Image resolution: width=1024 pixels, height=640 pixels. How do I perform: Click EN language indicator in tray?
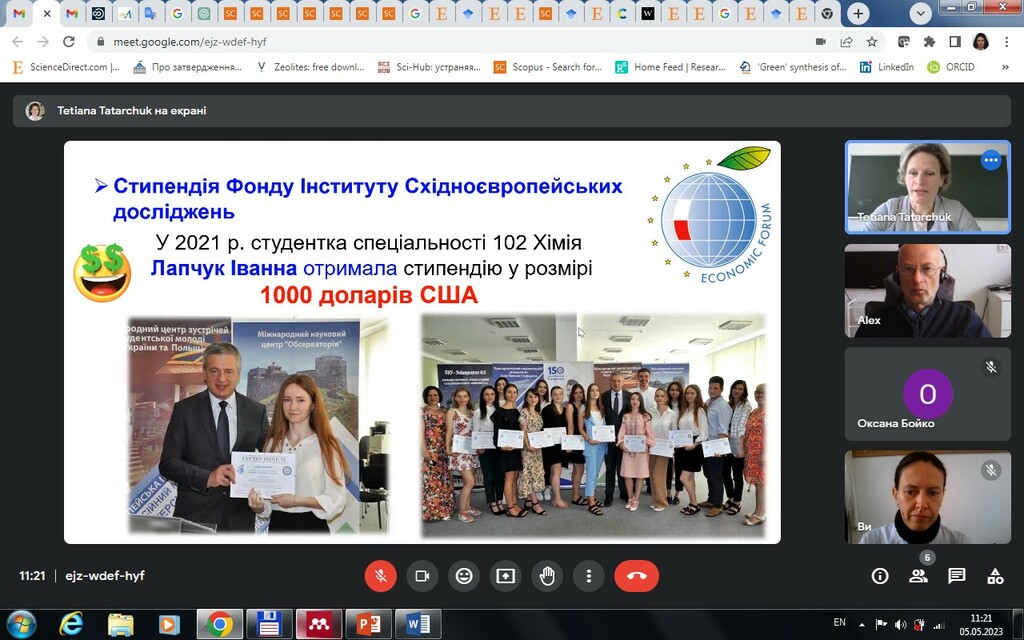click(x=840, y=622)
